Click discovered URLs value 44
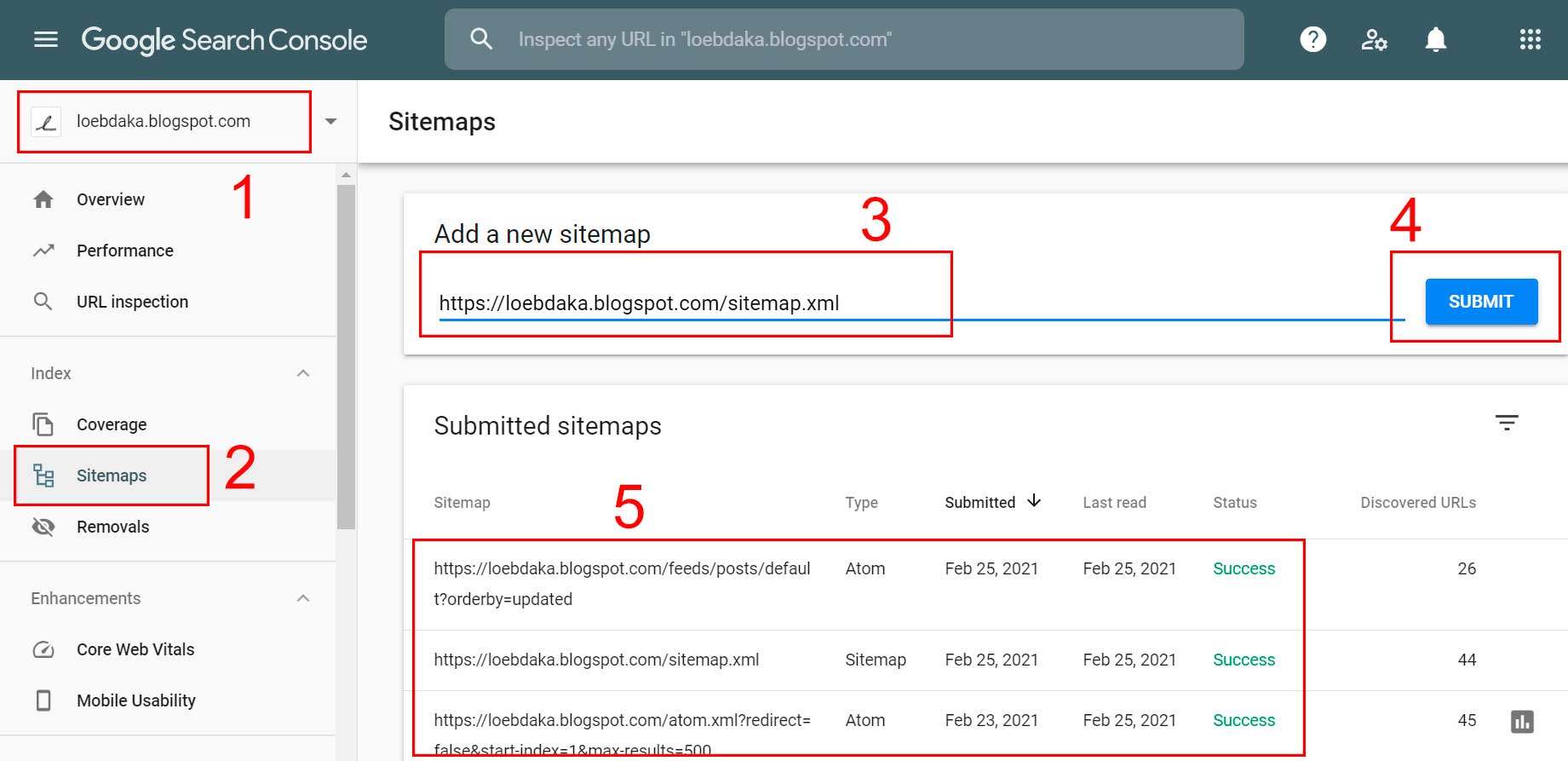Image resolution: width=1568 pixels, height=761 pixels. coord(1467,660)
